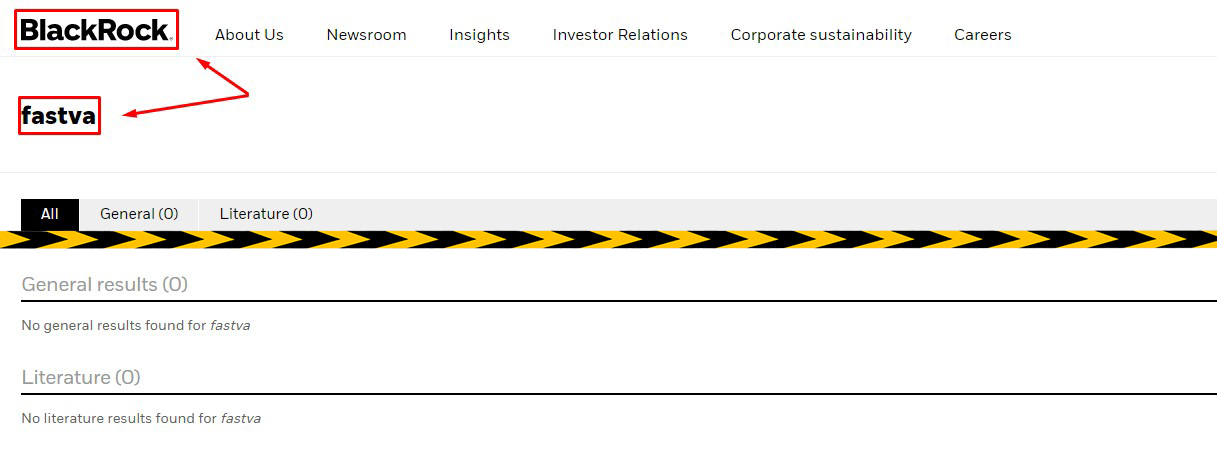Viewport: 1217px width, 470px height.
Task: Click the bold fastva search heading
Action: pyautogui.click(x=59, y=116)
